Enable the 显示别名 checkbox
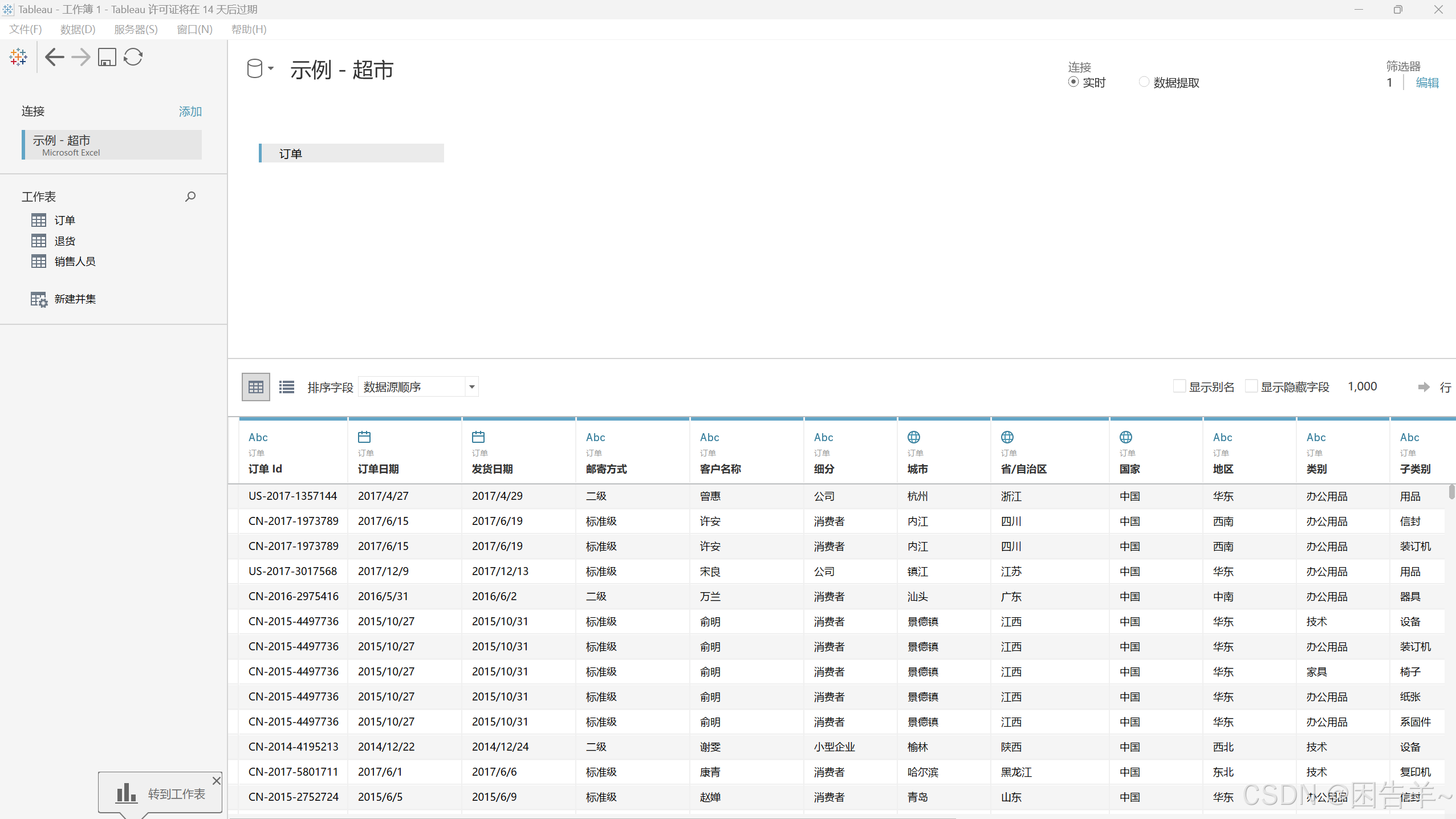 pos(1180,386)
